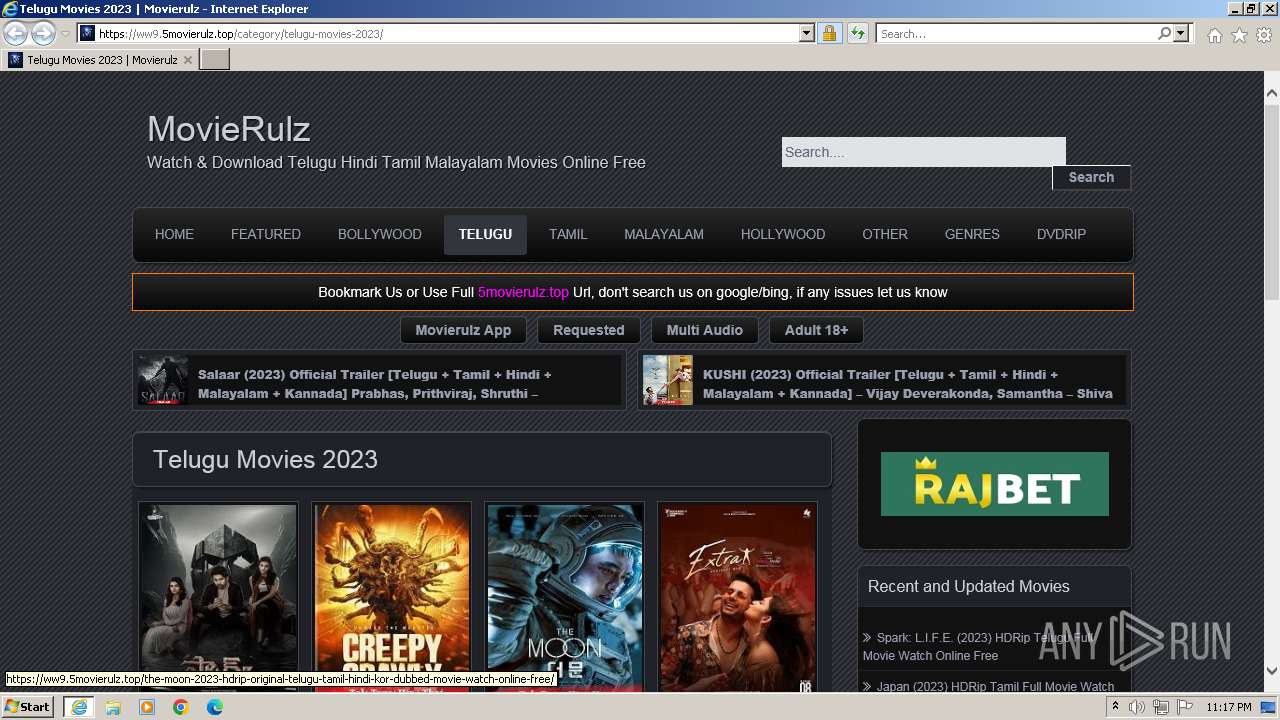Open the File Explorer taskbar icon
The height and width of the screenshot is (720, 1280).
(x=113, y=707)
